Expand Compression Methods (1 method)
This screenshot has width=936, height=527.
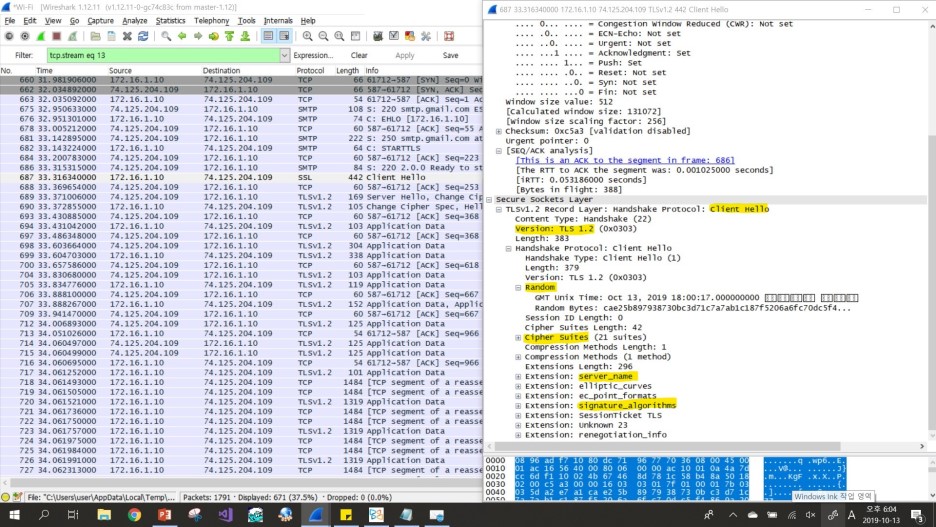518,357
